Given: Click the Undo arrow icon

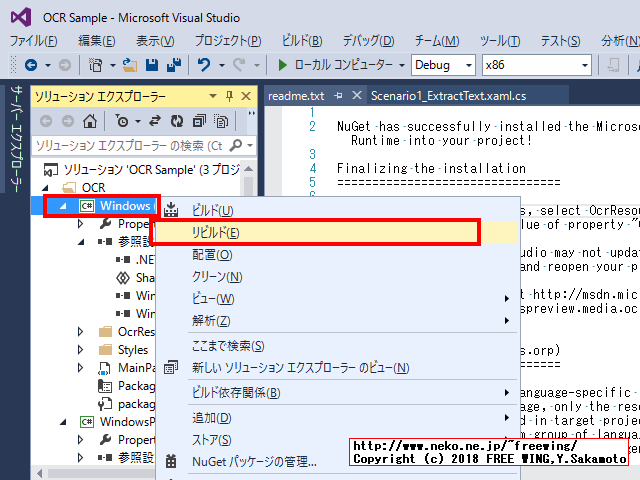Looking at the screenshot, I should coord(204,65).
